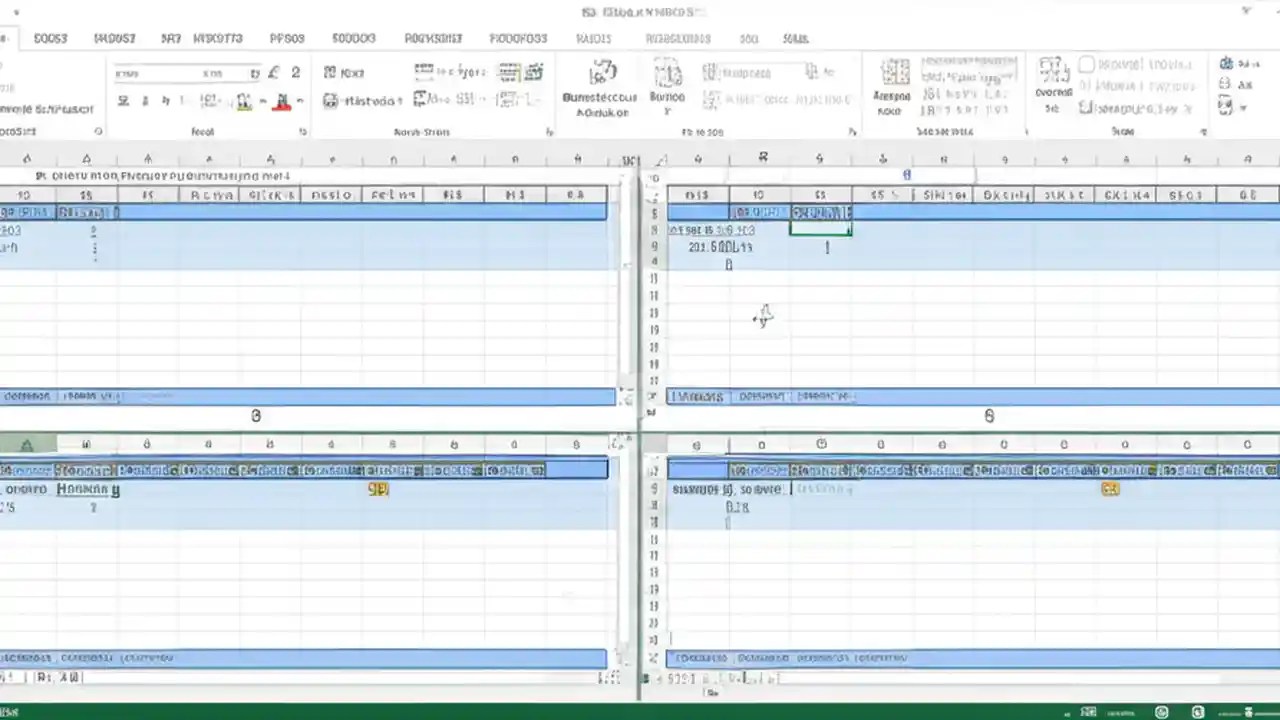Click the AutoSum icon on the right
Screen dimensions: 1280x720
point(1227,63)
